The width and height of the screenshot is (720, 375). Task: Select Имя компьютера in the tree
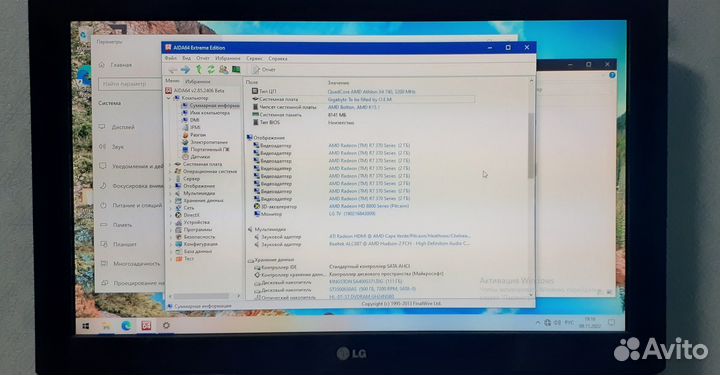click(x=209, y=113)
